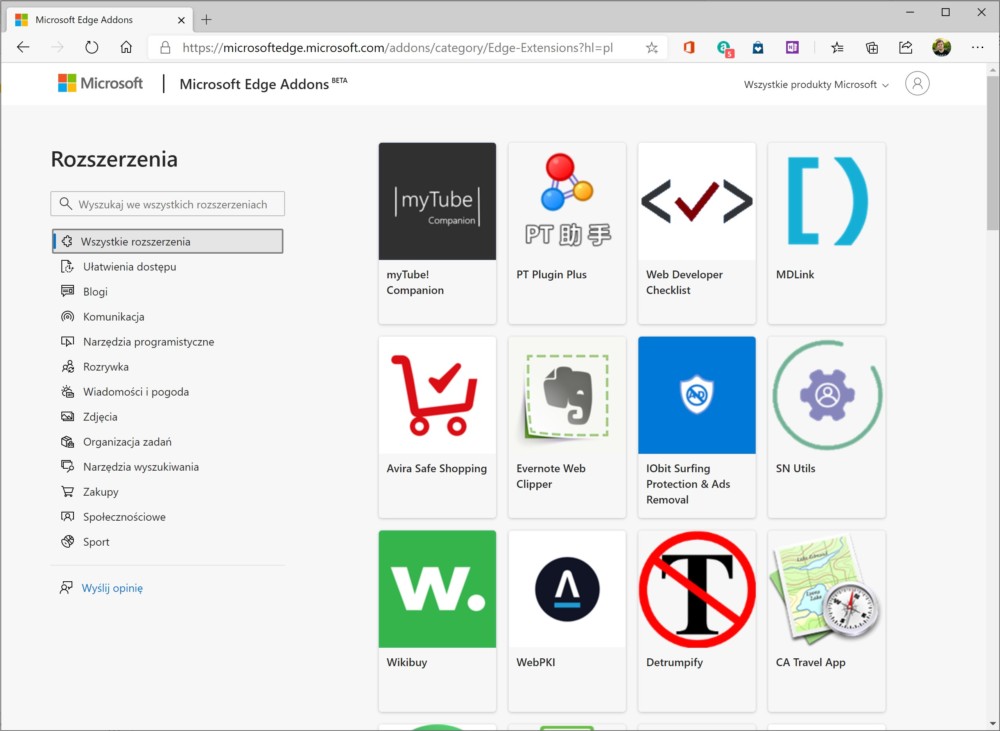Click the page vertical scrollbar thumb
The height and width of the screenshot is (731, 1000).
993,153
